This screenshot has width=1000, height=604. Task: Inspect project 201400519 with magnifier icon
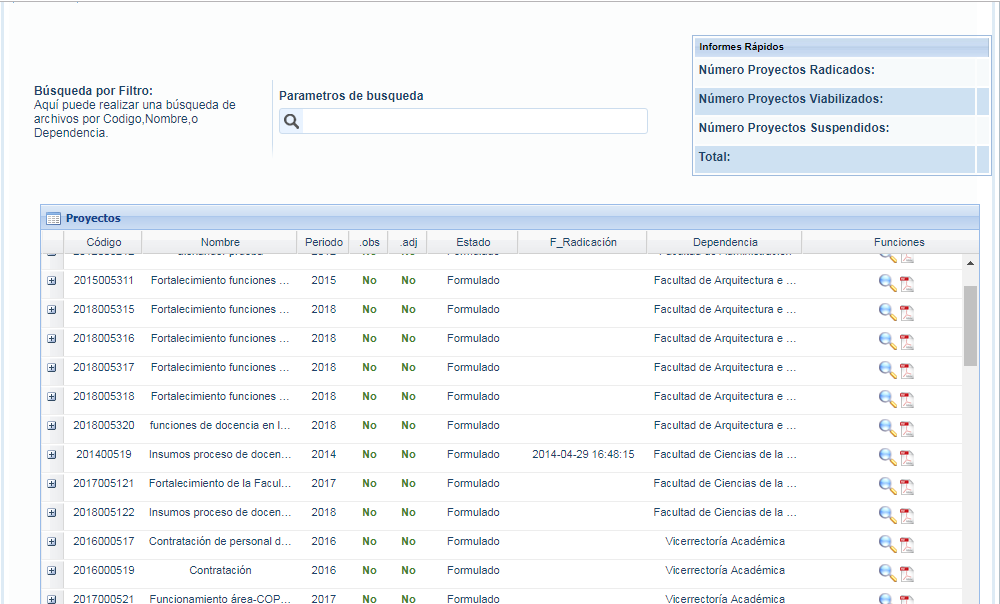pyautogui.click(x=886, y=456)
